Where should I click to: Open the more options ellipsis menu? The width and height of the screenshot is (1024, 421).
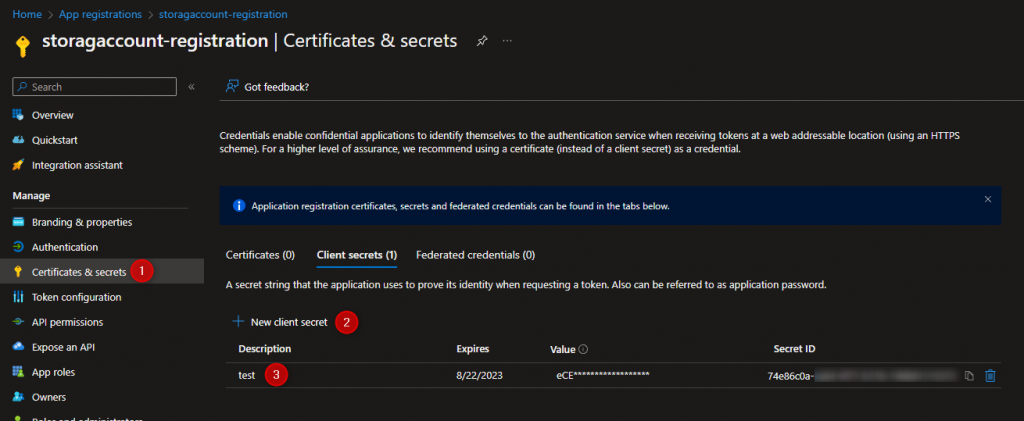tap(507, 41)
